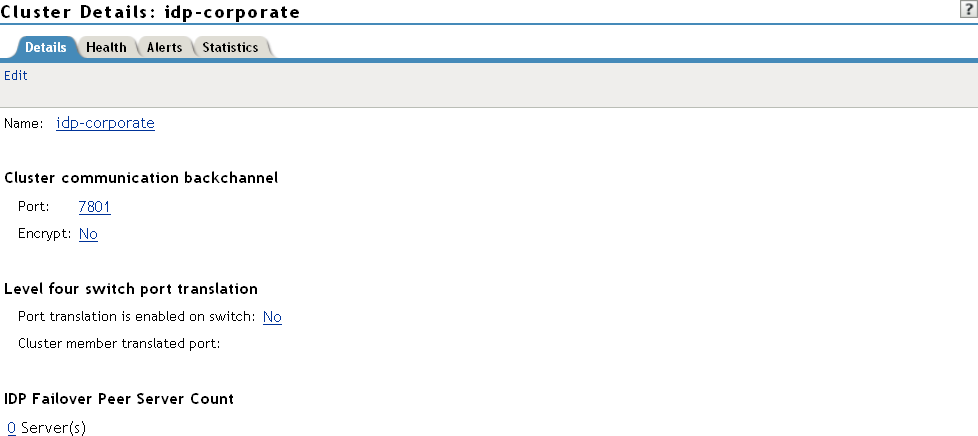
Task: Click the 'Port:' field label
Action: (34, 207)
